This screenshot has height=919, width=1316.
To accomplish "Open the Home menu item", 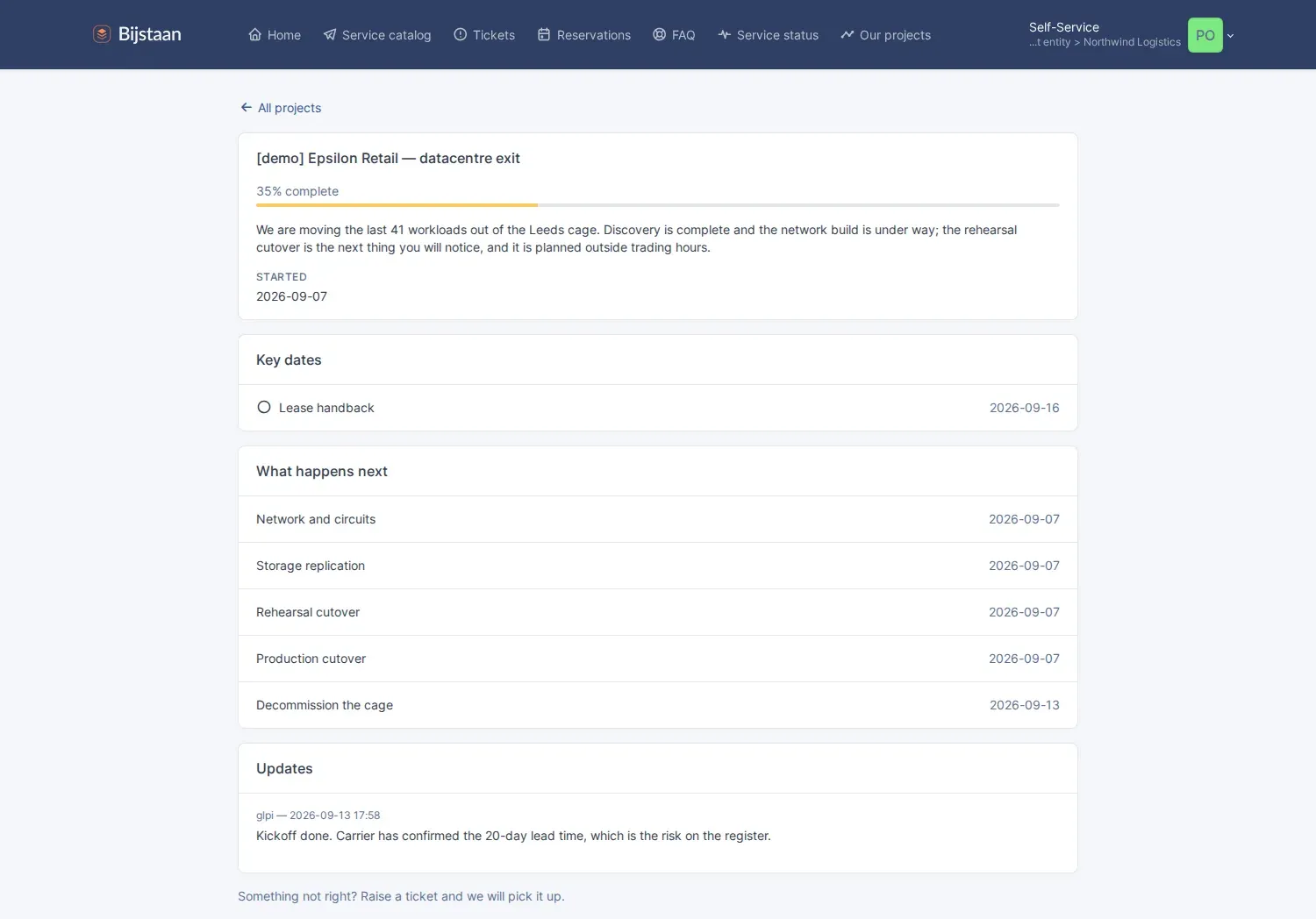I will click(x=275, y=35).
